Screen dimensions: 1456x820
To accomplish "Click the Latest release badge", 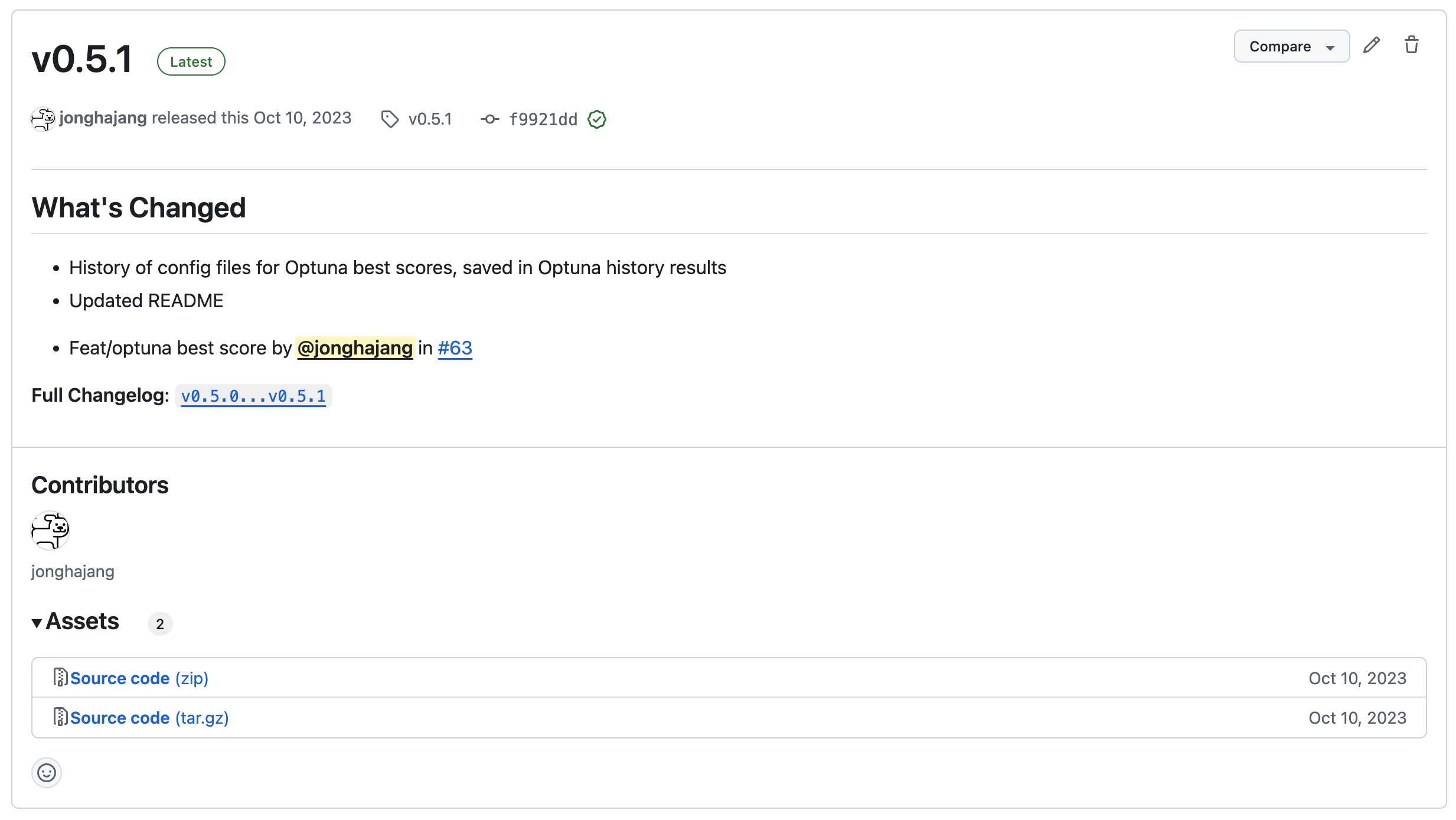I will pyautogui.click(x=191, y=61).
